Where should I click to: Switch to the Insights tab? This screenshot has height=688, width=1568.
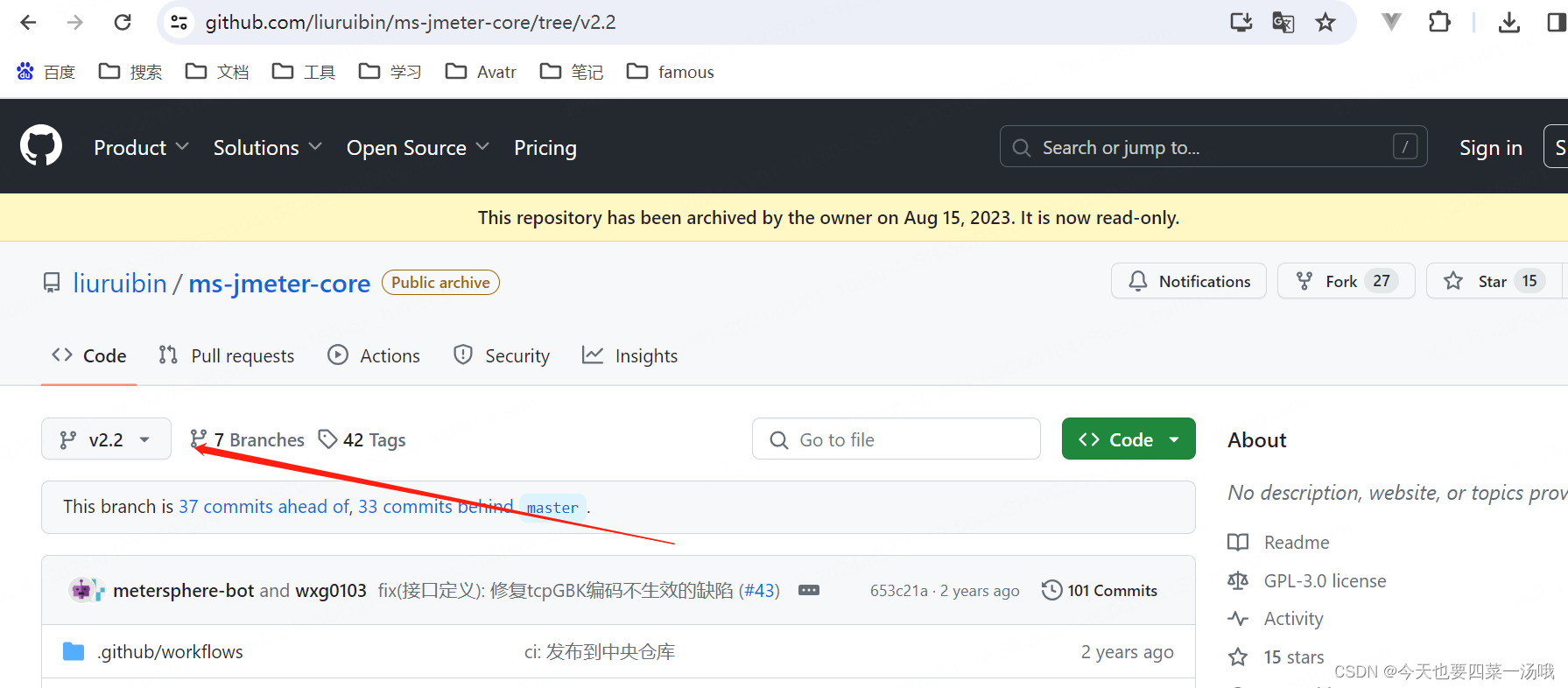click(629, 355)
